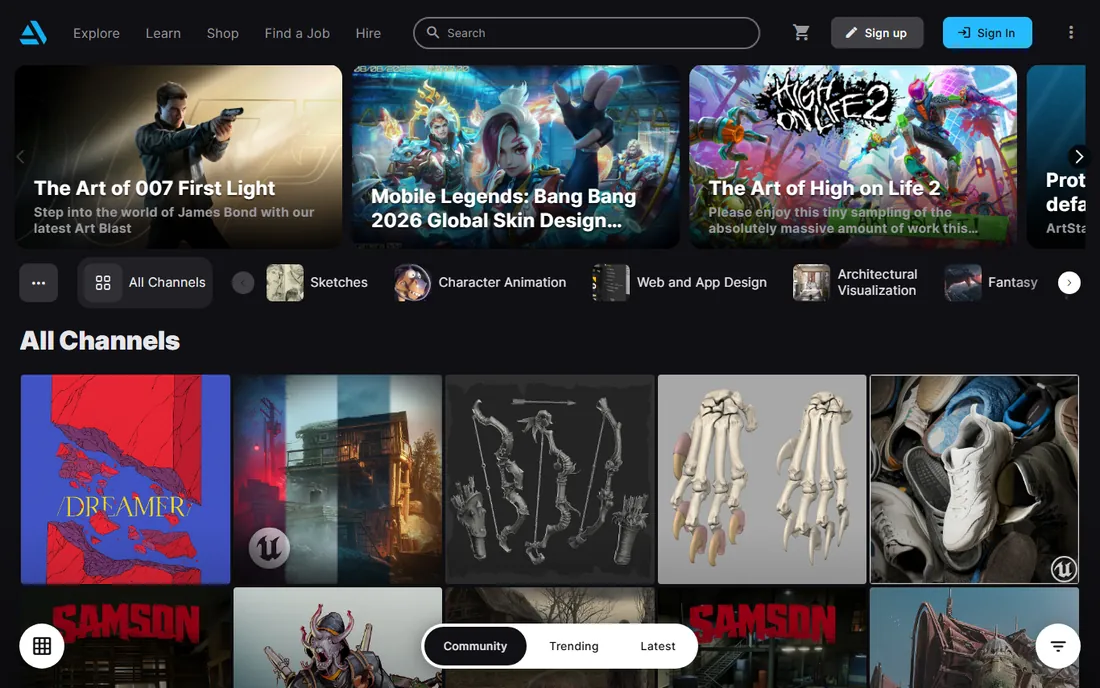Click the search magnifier icon
The height and width of the screenshot is (688, 1100).
coord(433,33)
